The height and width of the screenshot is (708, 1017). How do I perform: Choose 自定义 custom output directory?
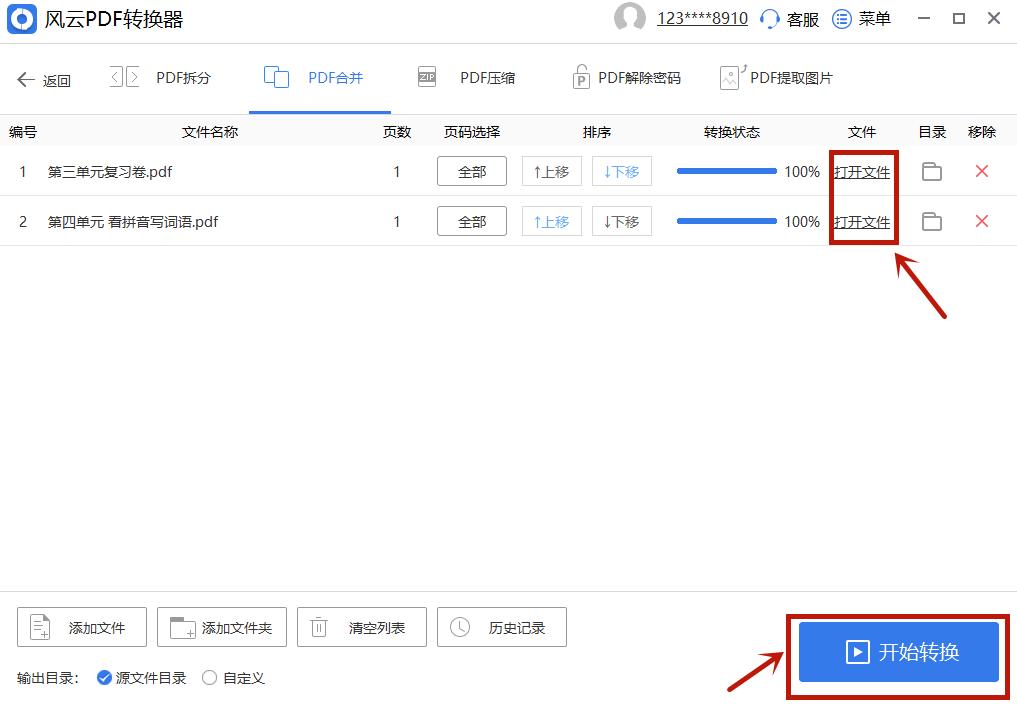click(x=209, y=678)
